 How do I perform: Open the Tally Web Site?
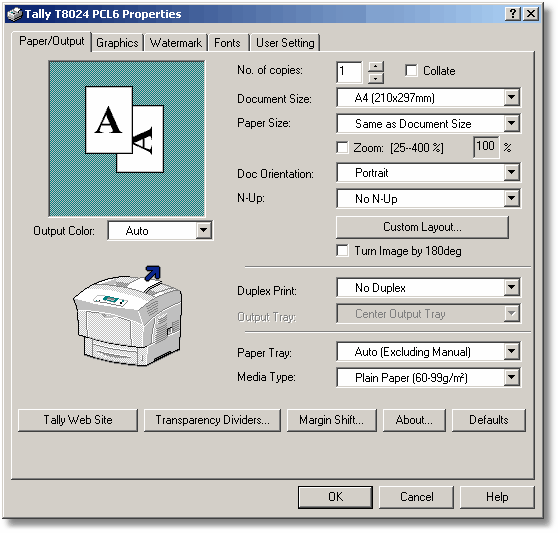[x=78, y=420]
